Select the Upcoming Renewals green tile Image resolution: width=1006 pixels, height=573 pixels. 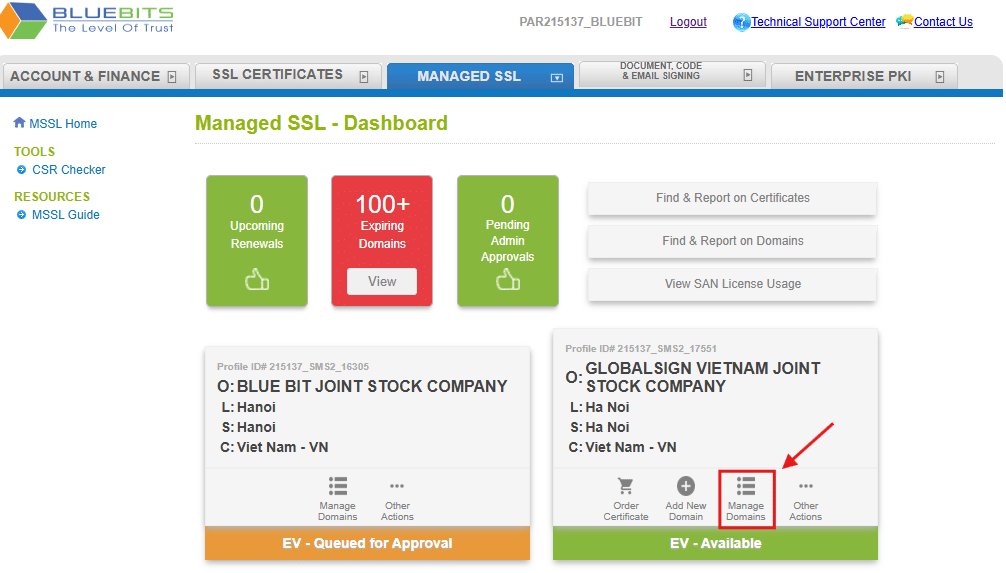(257, 241)
